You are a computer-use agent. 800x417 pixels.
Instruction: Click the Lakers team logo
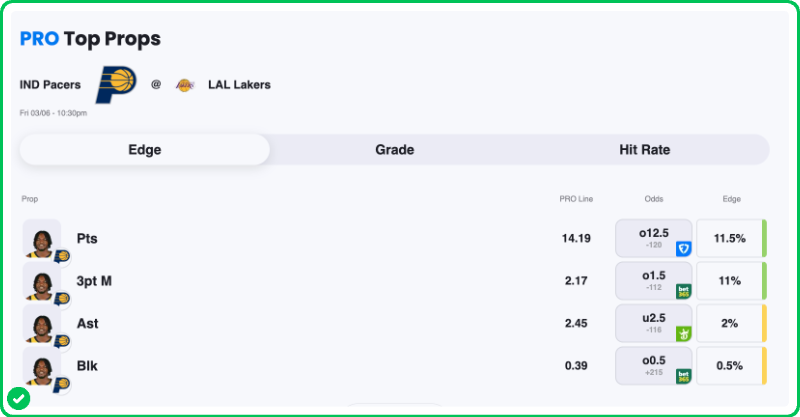(184, 85)
